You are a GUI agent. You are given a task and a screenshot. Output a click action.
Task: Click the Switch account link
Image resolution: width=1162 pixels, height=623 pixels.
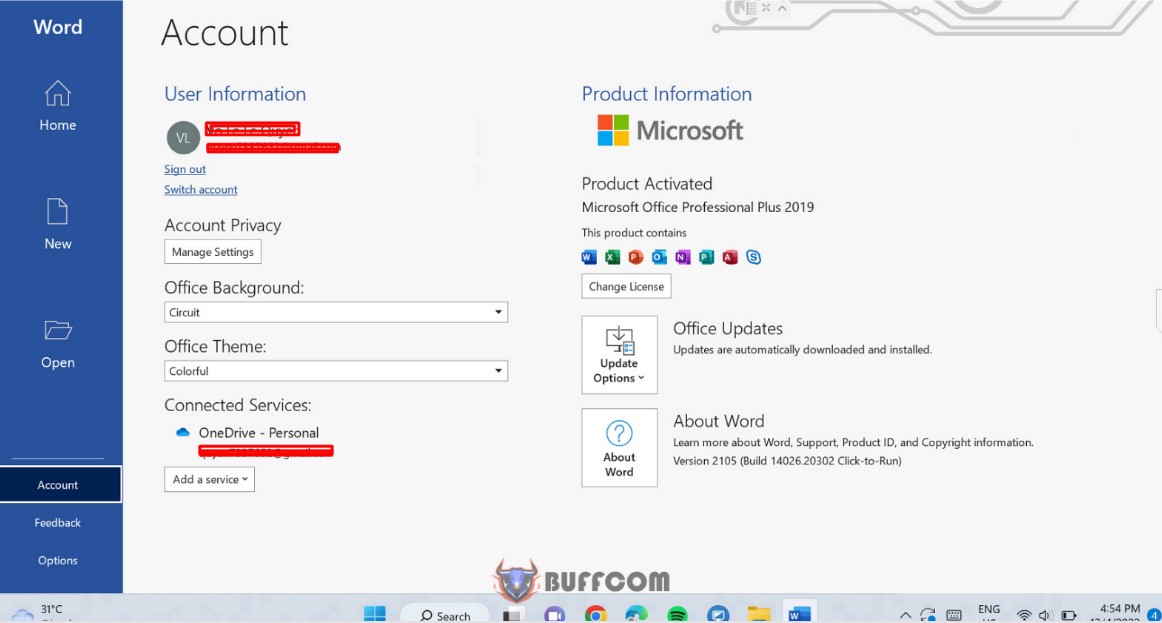tap(201, 190)
